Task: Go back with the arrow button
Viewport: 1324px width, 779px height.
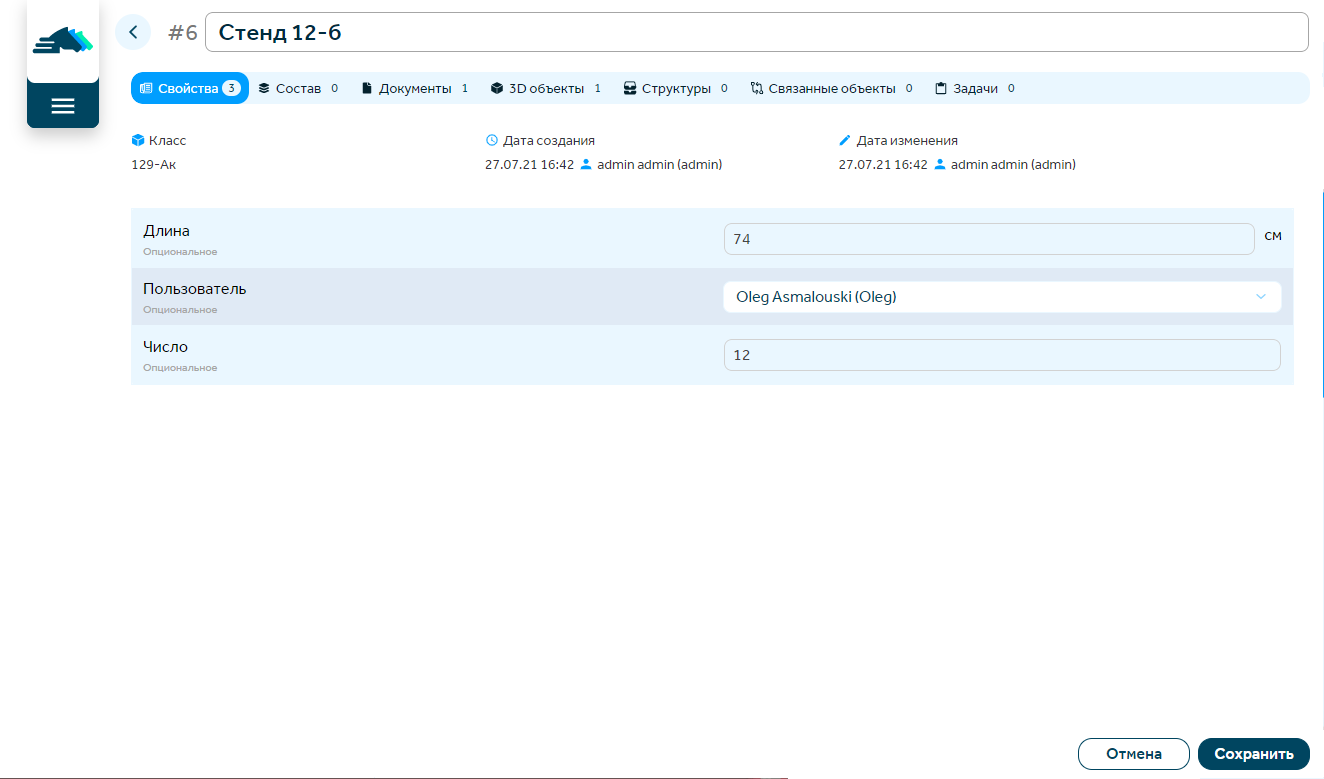Action: click(133, 32)
